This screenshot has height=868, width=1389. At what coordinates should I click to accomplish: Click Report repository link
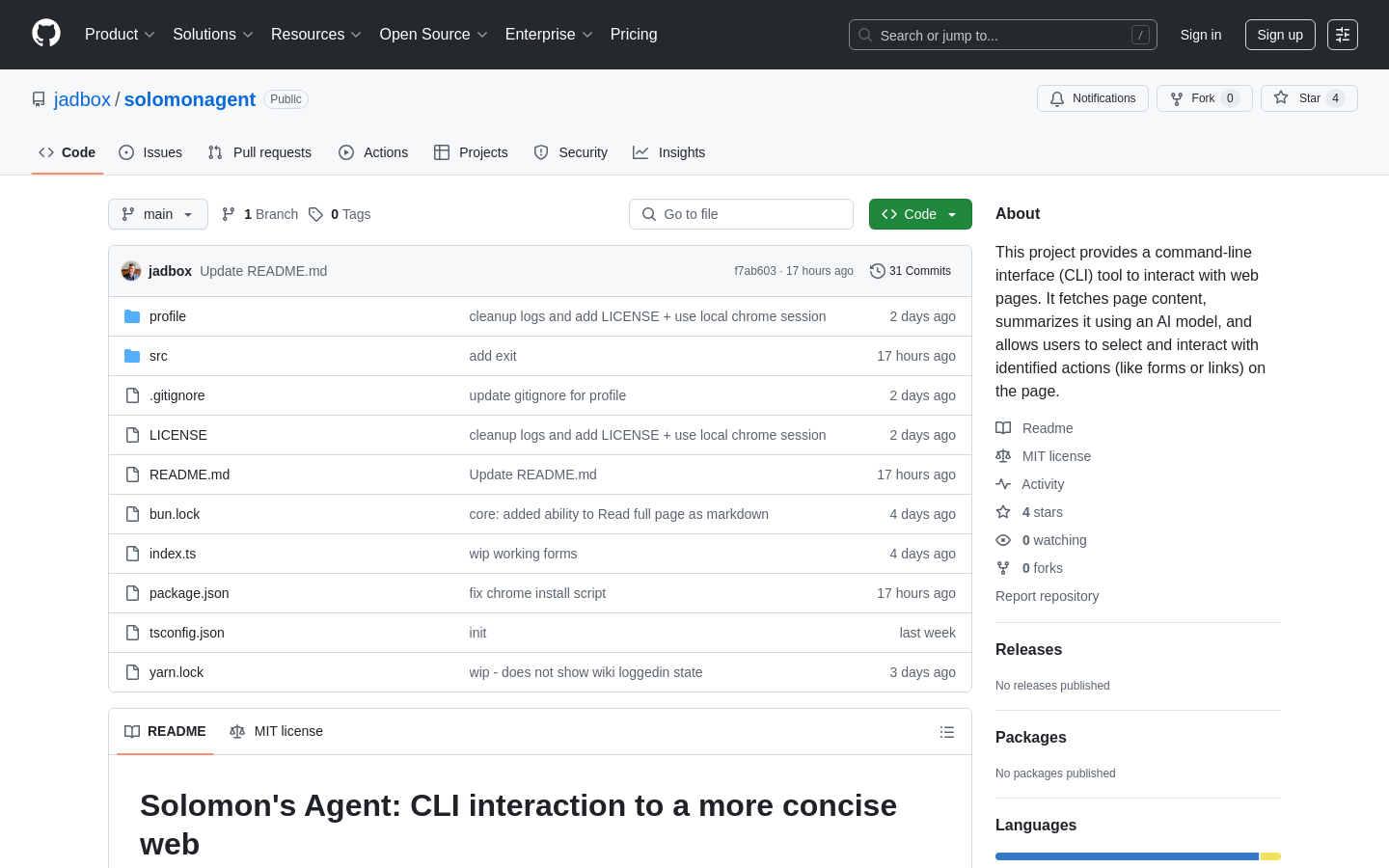click(1047, 596)
